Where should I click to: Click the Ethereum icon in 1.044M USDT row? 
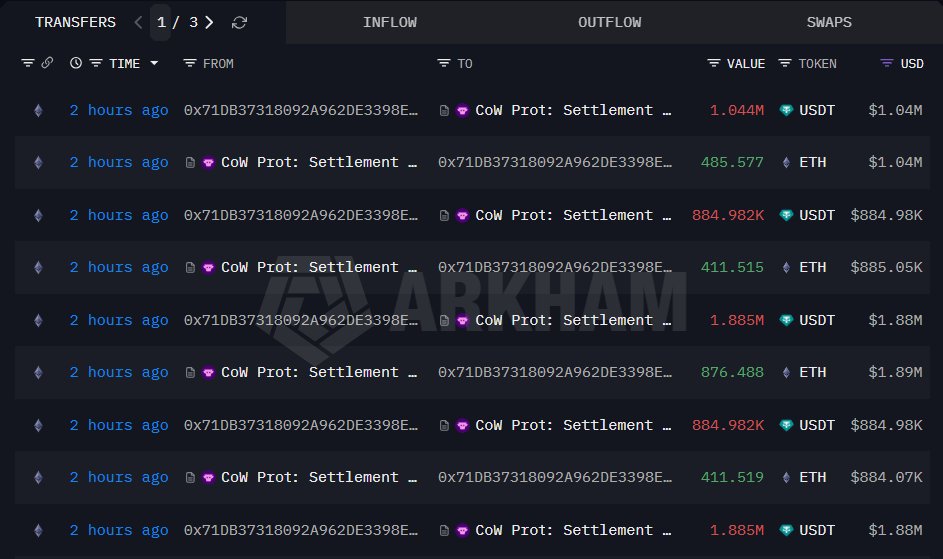point(38,110)
